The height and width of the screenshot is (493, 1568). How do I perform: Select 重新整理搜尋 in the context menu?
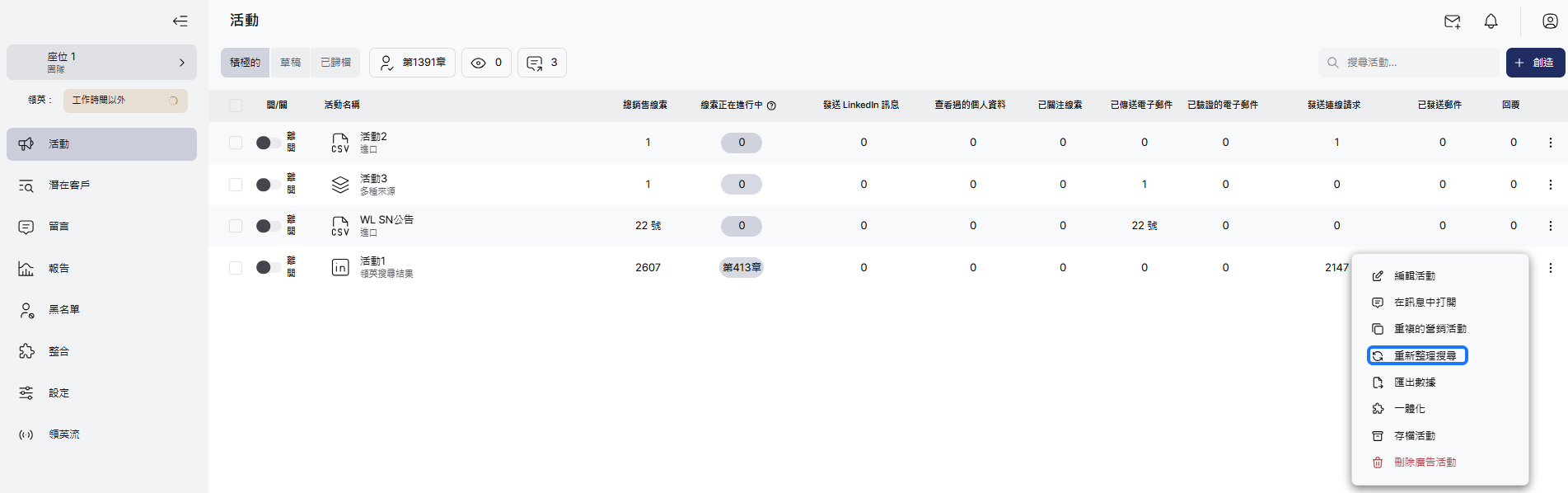(x=1424, y=355)
